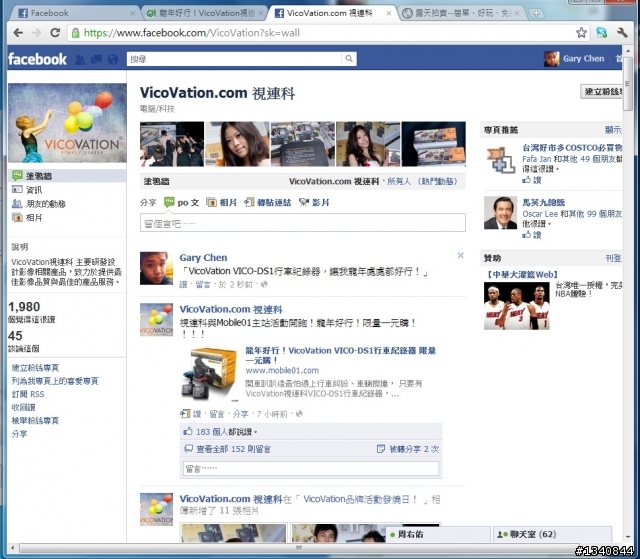This screenshot has width=640, height=559.
Task: Select po 文 share option
Action: 182,202
